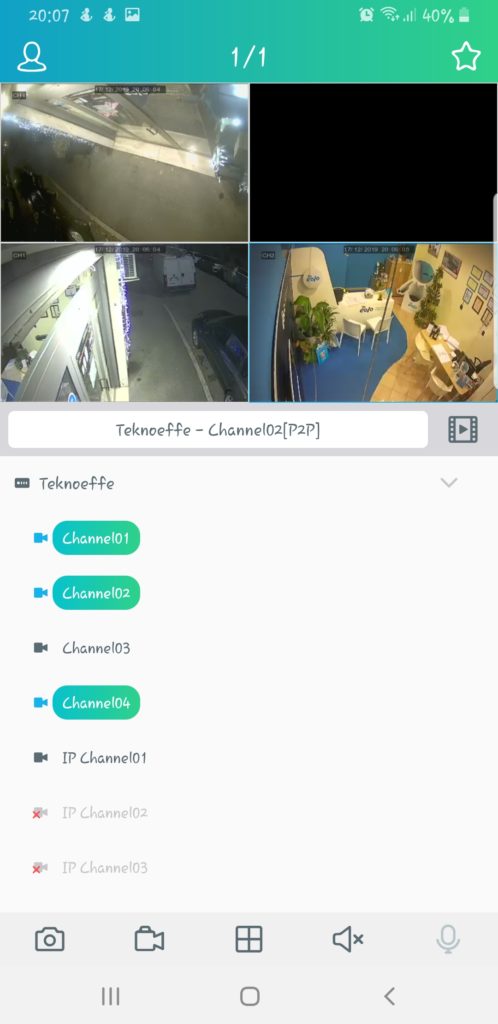Change the grid layout with split-screen icon
Image resolution: width=498 pixels, height=1024 pixels.
(249, 939)
